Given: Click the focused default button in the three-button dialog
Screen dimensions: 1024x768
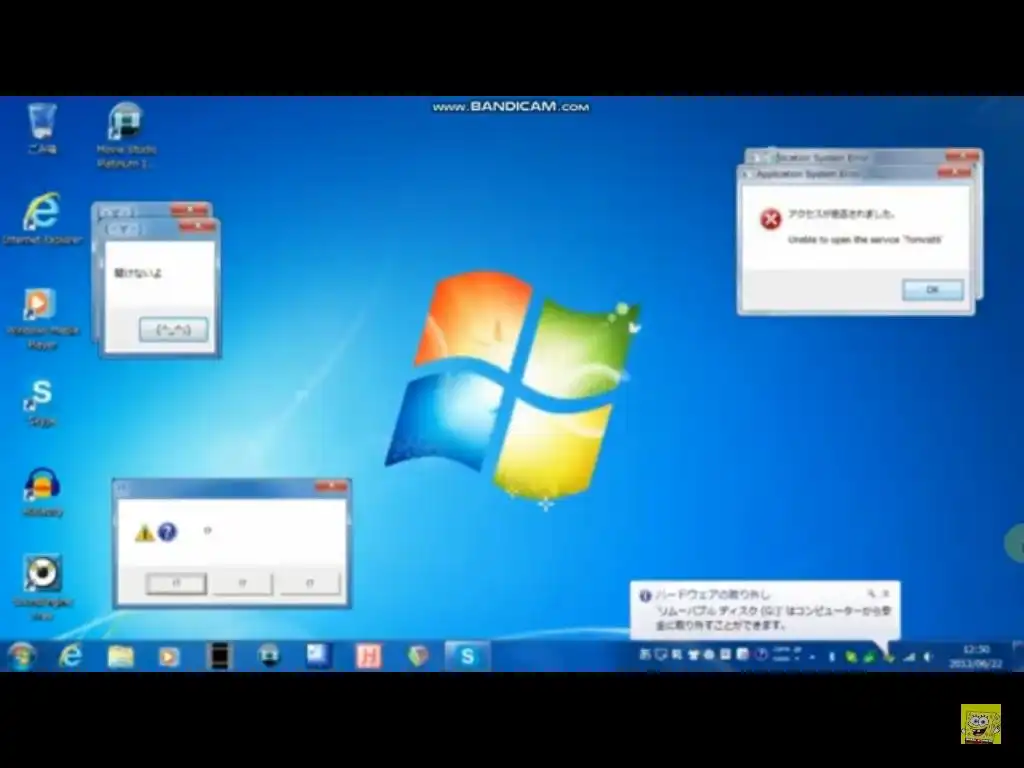Looking at the screenshot, I should coord(176,583).
